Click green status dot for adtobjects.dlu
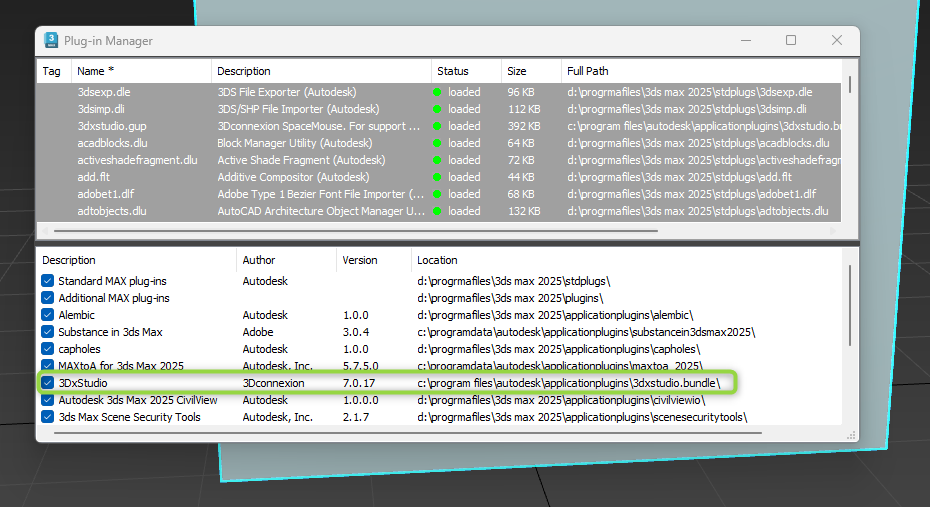This screenshot has width=930, height=507. (437, 211)
